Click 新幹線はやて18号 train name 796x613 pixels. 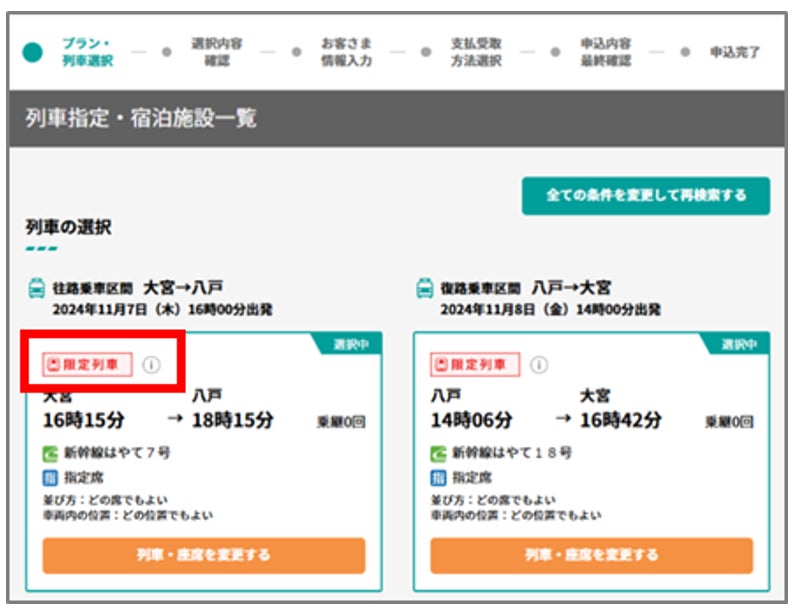click(x=512, y=453)
